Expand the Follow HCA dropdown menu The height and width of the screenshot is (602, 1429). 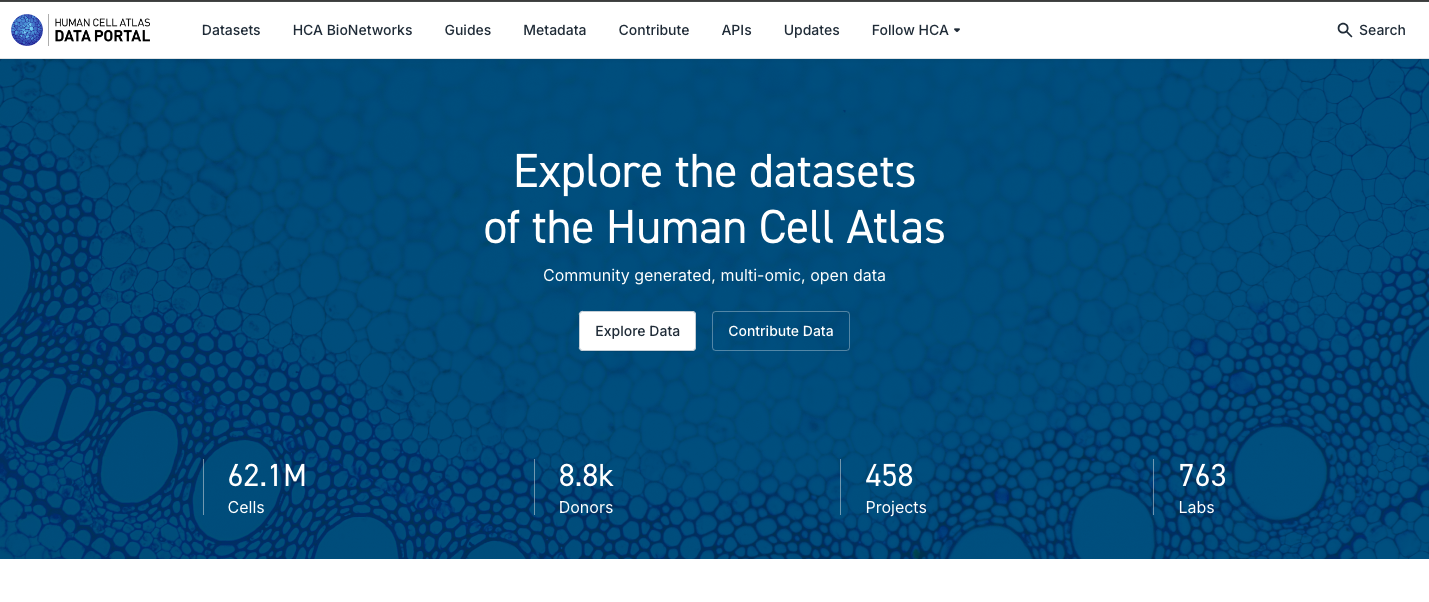tap(916, 30)
